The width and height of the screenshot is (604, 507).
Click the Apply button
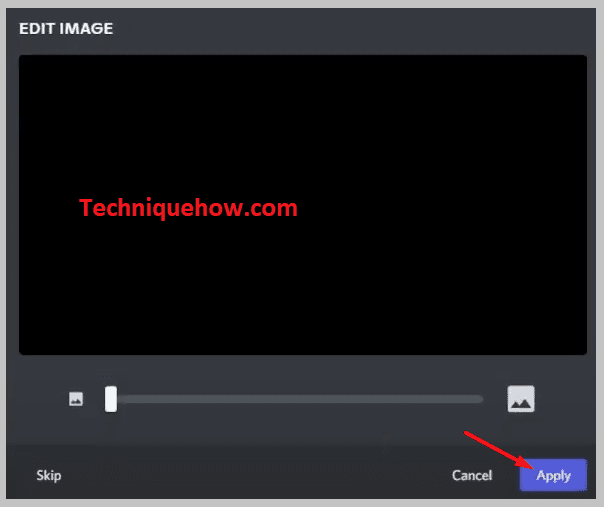point(553,475)
